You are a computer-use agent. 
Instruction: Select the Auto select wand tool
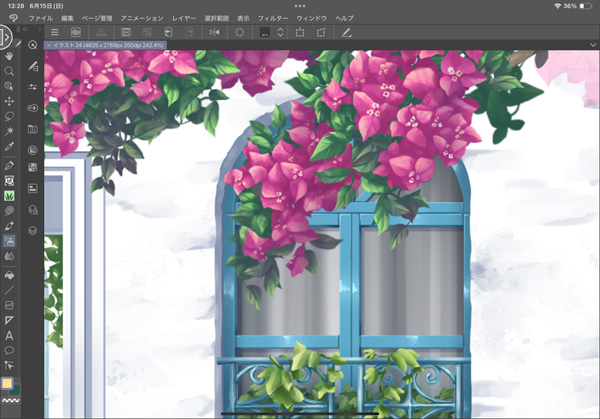(10, 132)
